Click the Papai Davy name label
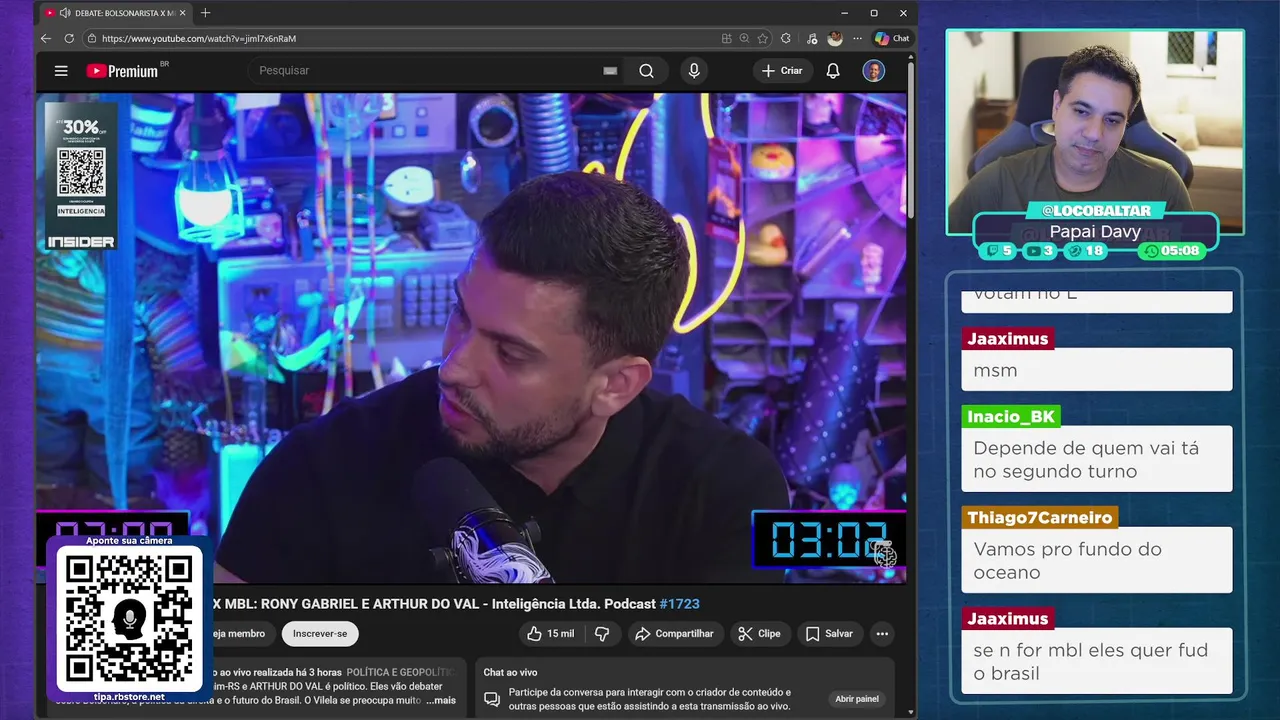The height and width of the screenshot is (720, 1280). point(1095,231)
